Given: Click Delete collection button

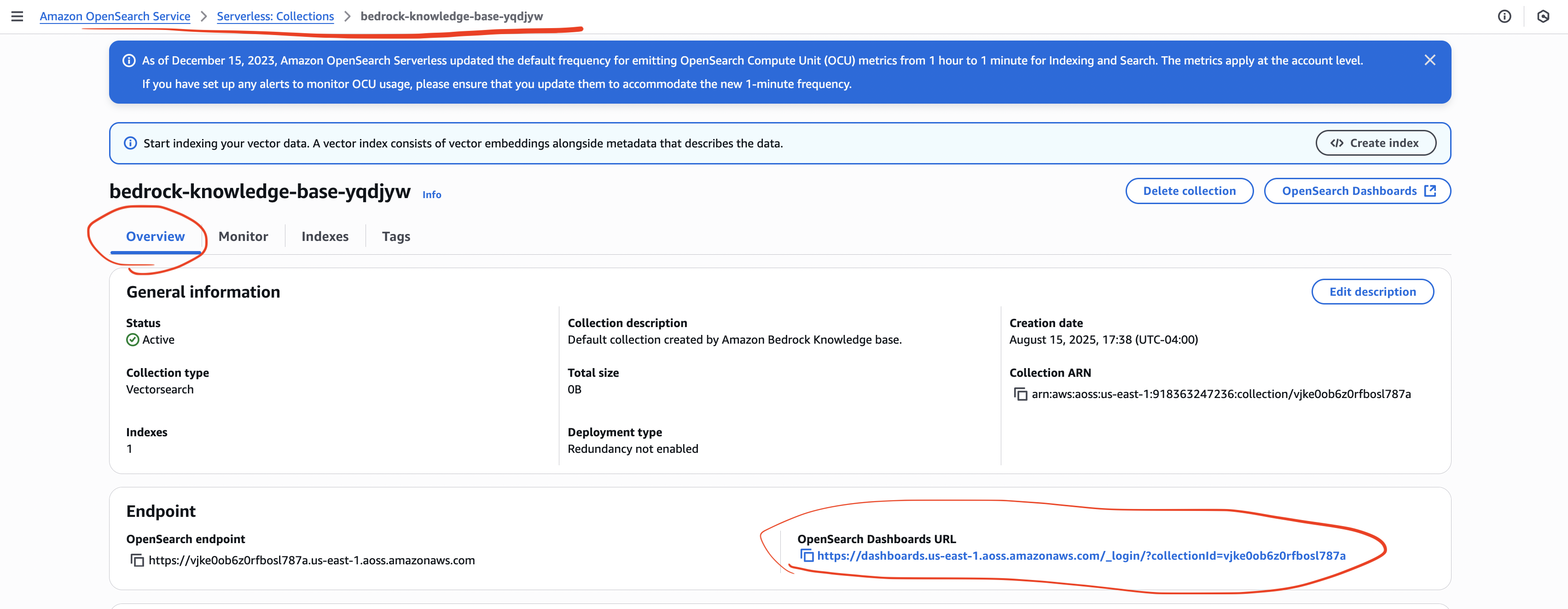Looking at the screenshot, I should (x=1189, y=191).
